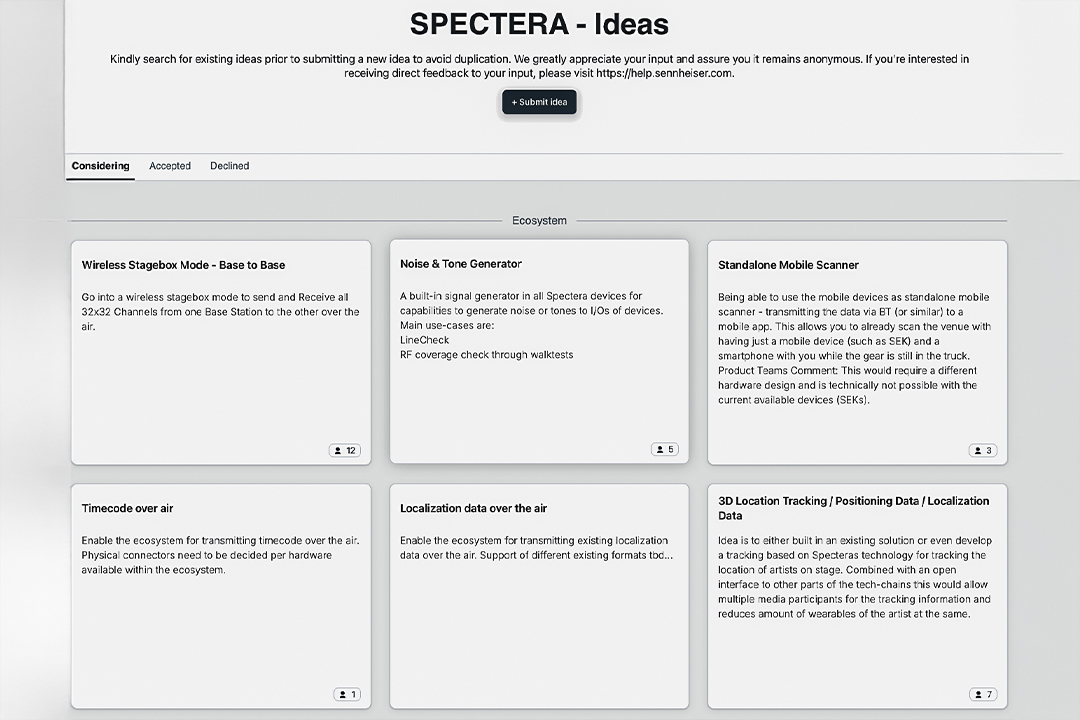Switch to the Accepted tab

pyautogui.click(x=170, y=166)
